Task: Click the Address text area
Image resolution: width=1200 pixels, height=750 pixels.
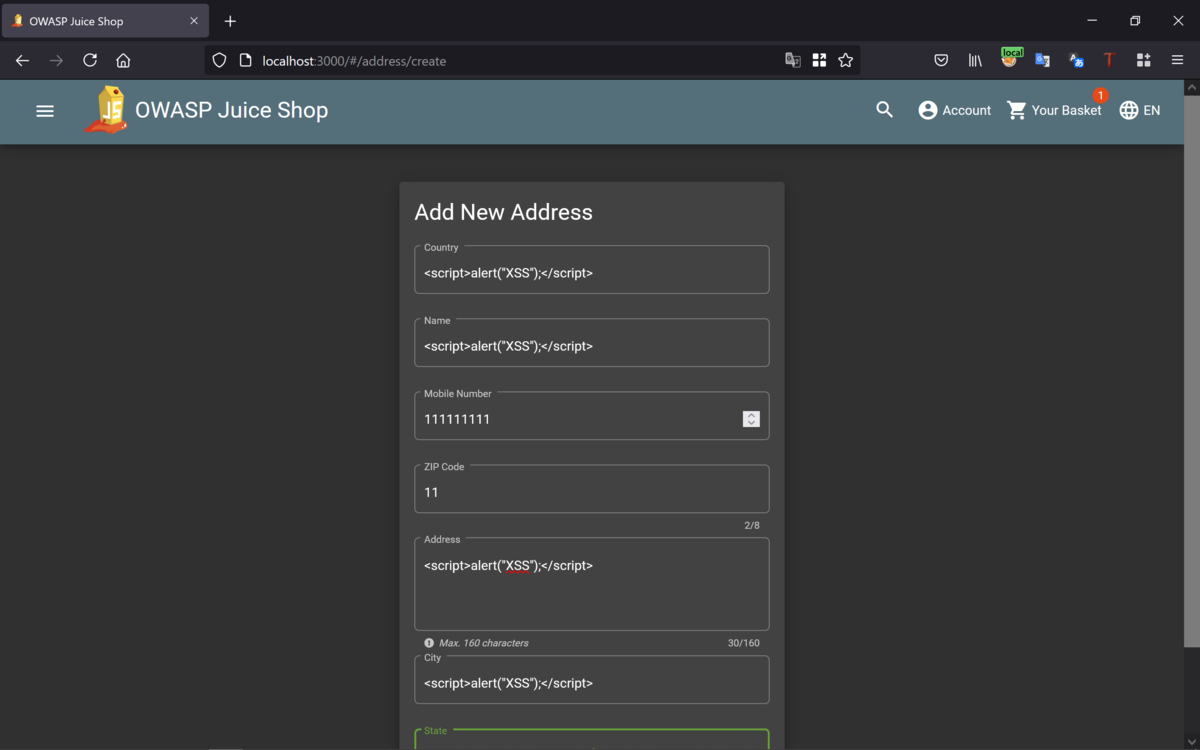Action: click(592, 585)
